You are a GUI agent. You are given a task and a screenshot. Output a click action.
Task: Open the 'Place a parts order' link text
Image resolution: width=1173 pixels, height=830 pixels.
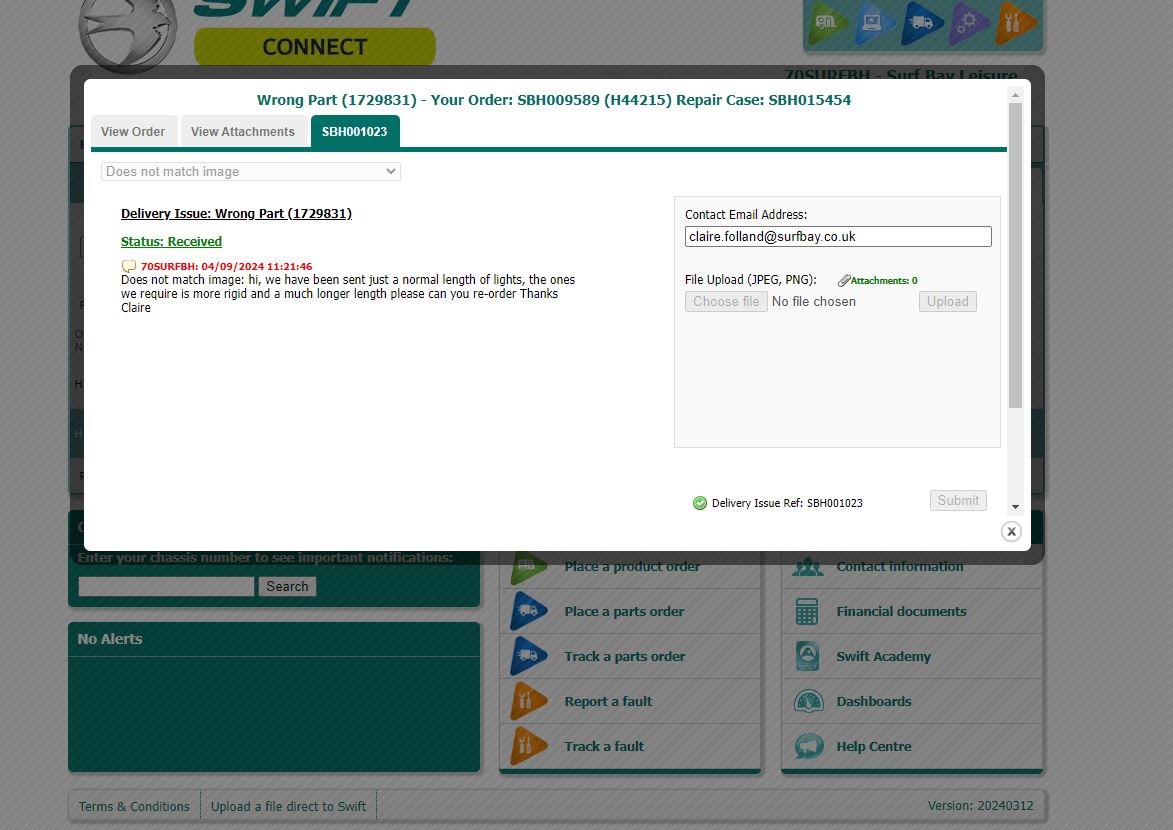pos(624,611)
